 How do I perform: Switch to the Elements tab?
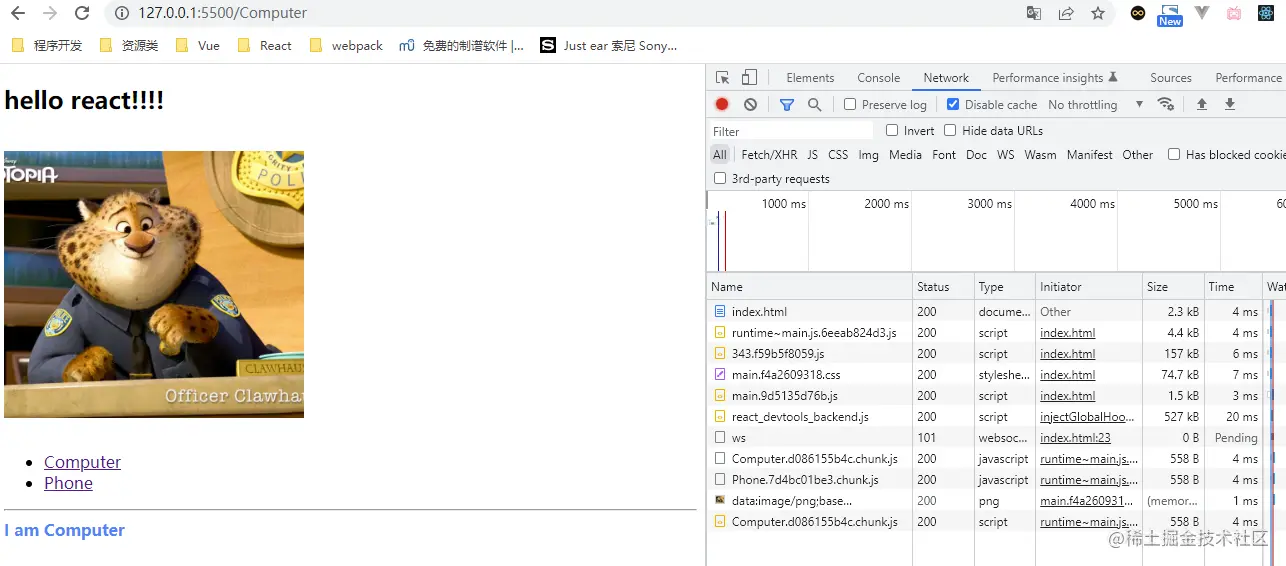(x=810, y=78)
